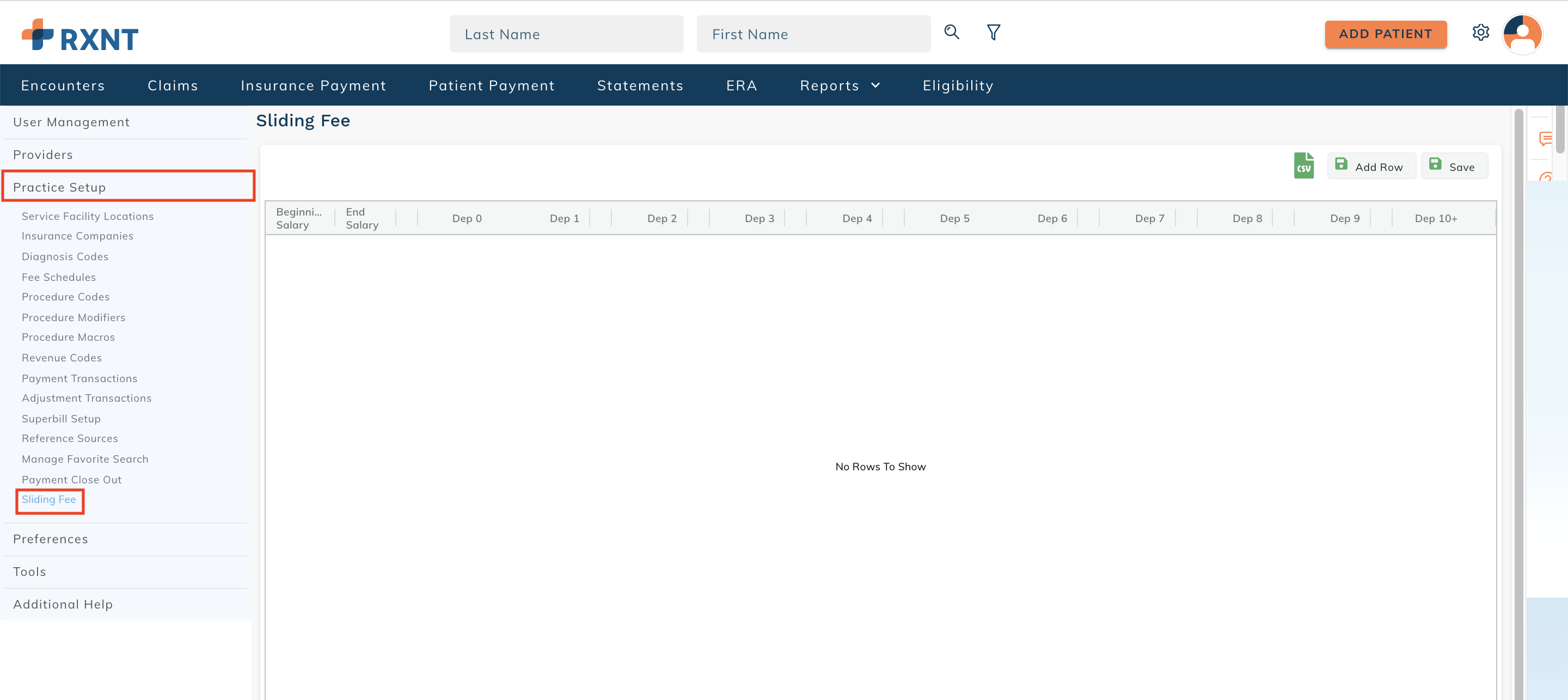Open Payment Close Out

[x=72, y=479]
